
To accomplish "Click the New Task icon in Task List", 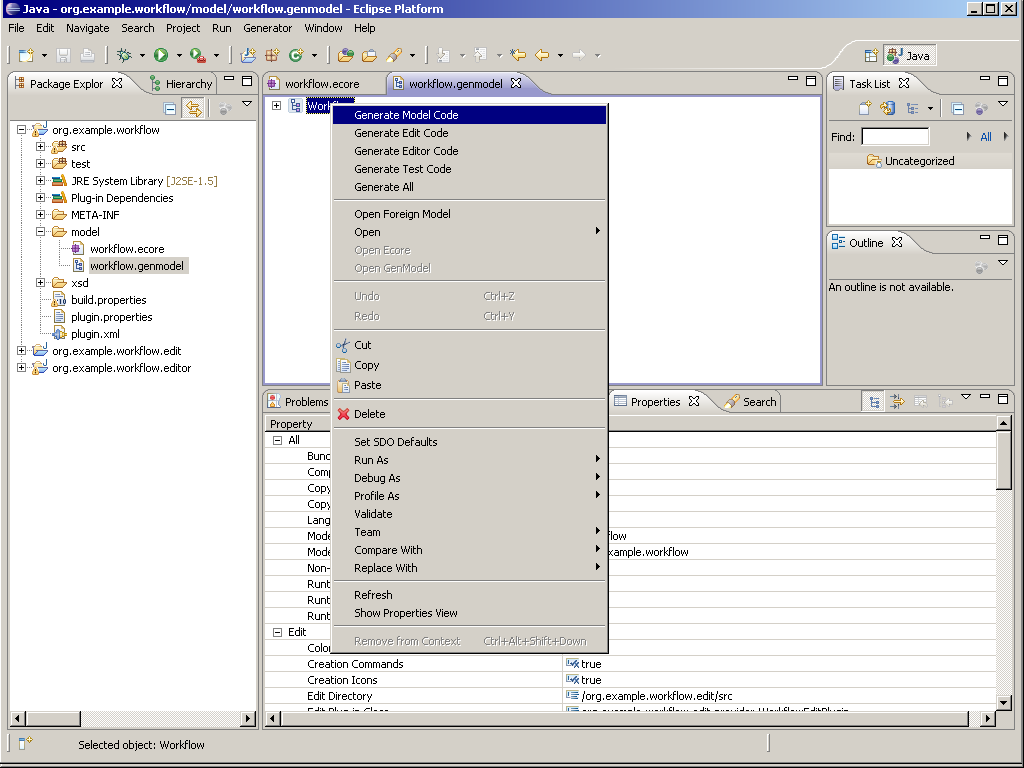I will tap(865, 109).
